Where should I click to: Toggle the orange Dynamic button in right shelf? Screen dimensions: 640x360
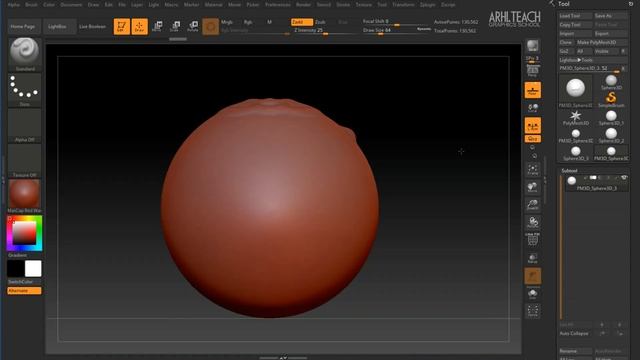(x=533, y=276)
